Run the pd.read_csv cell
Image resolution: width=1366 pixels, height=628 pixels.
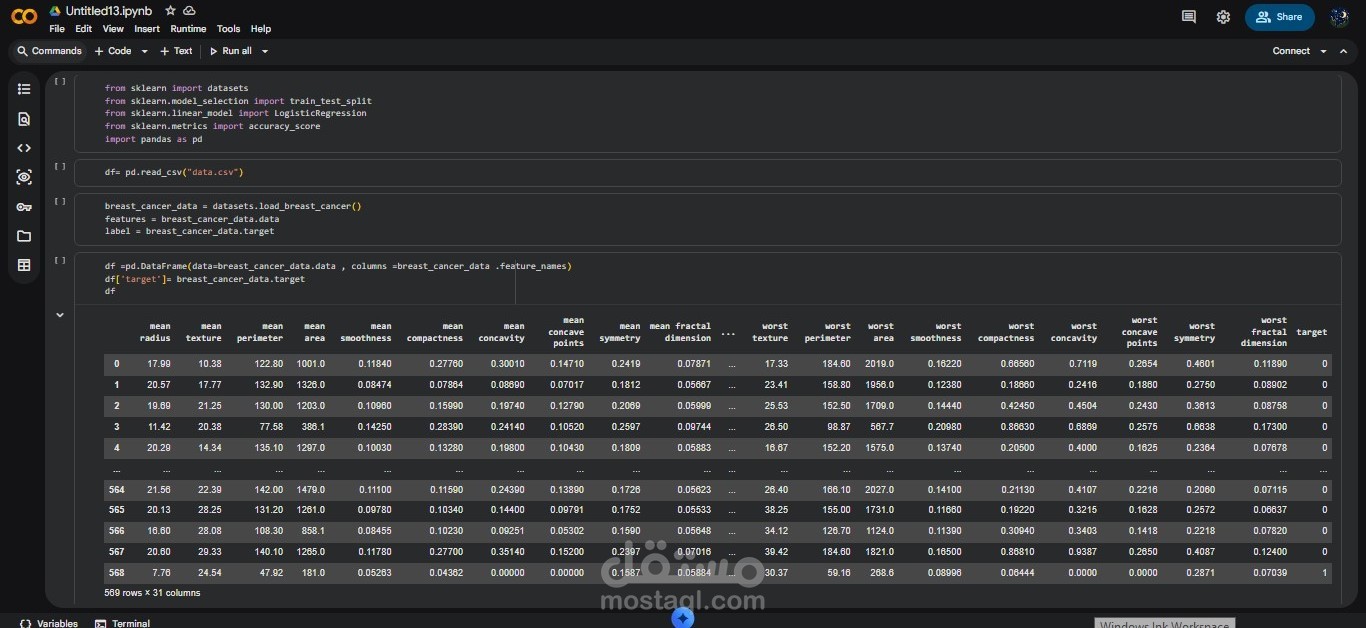60,166
